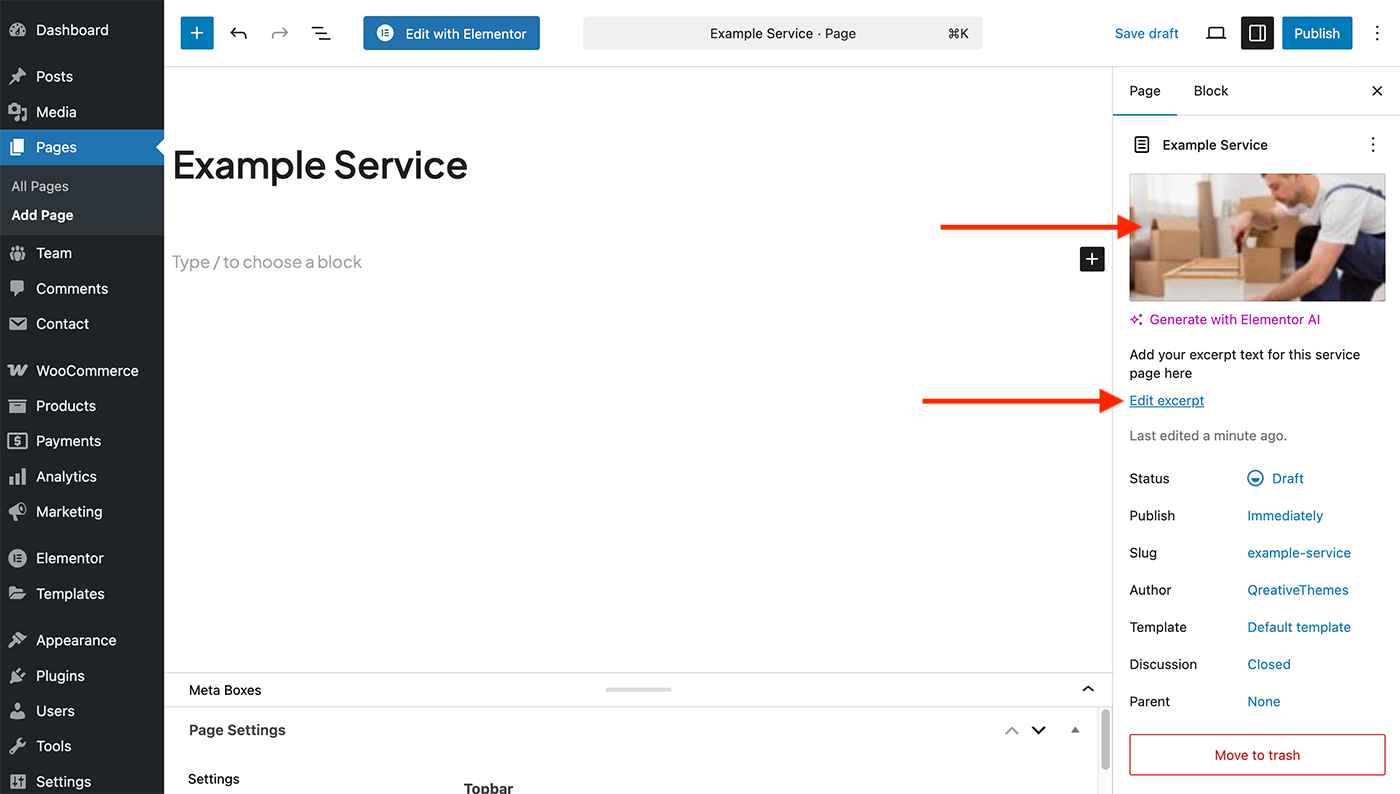Click the Edit excerpt link
1400x794 pixels.
click(x=1166, y=401)
